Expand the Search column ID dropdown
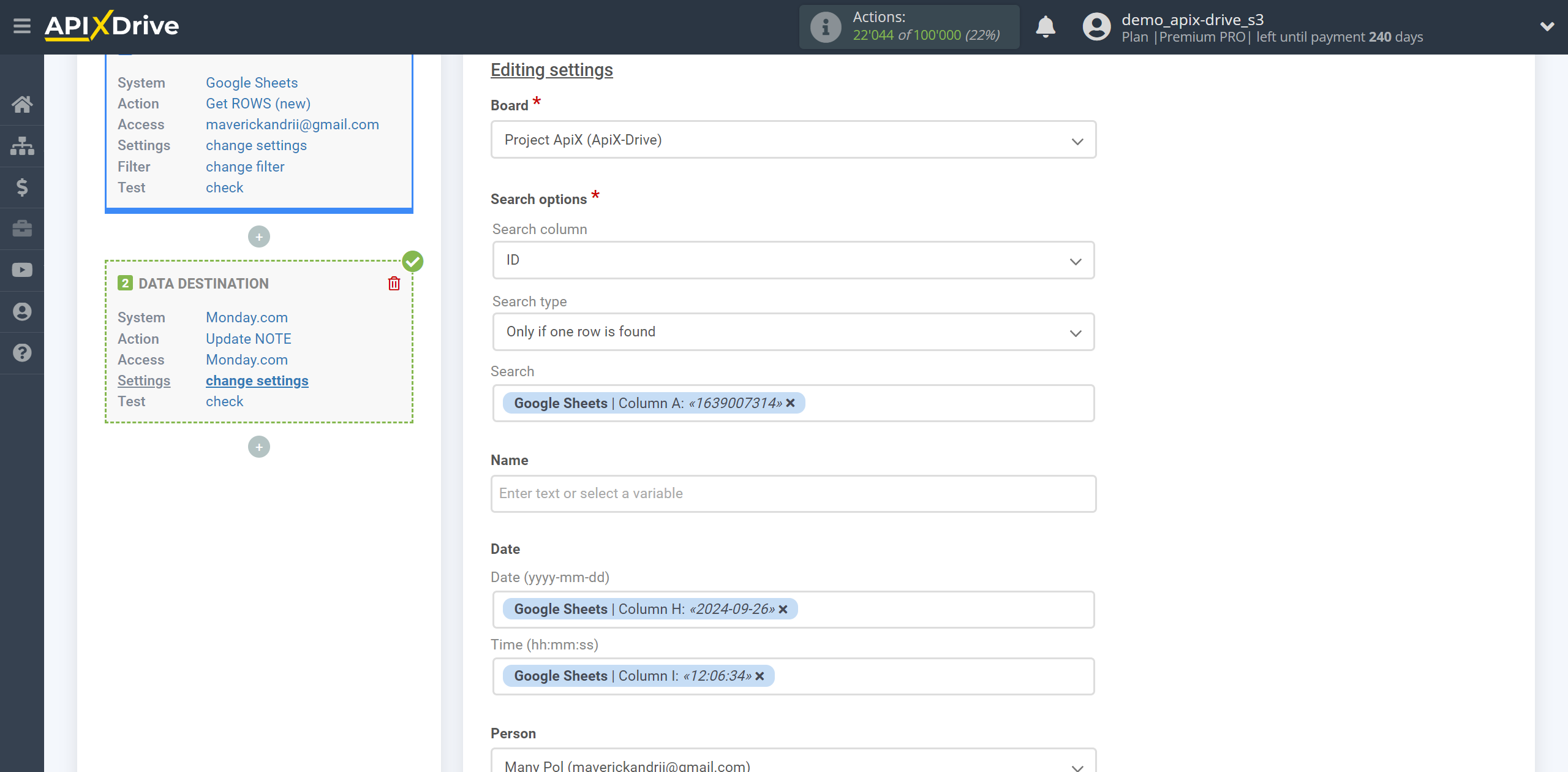1568x772 pixels. 1078,261
